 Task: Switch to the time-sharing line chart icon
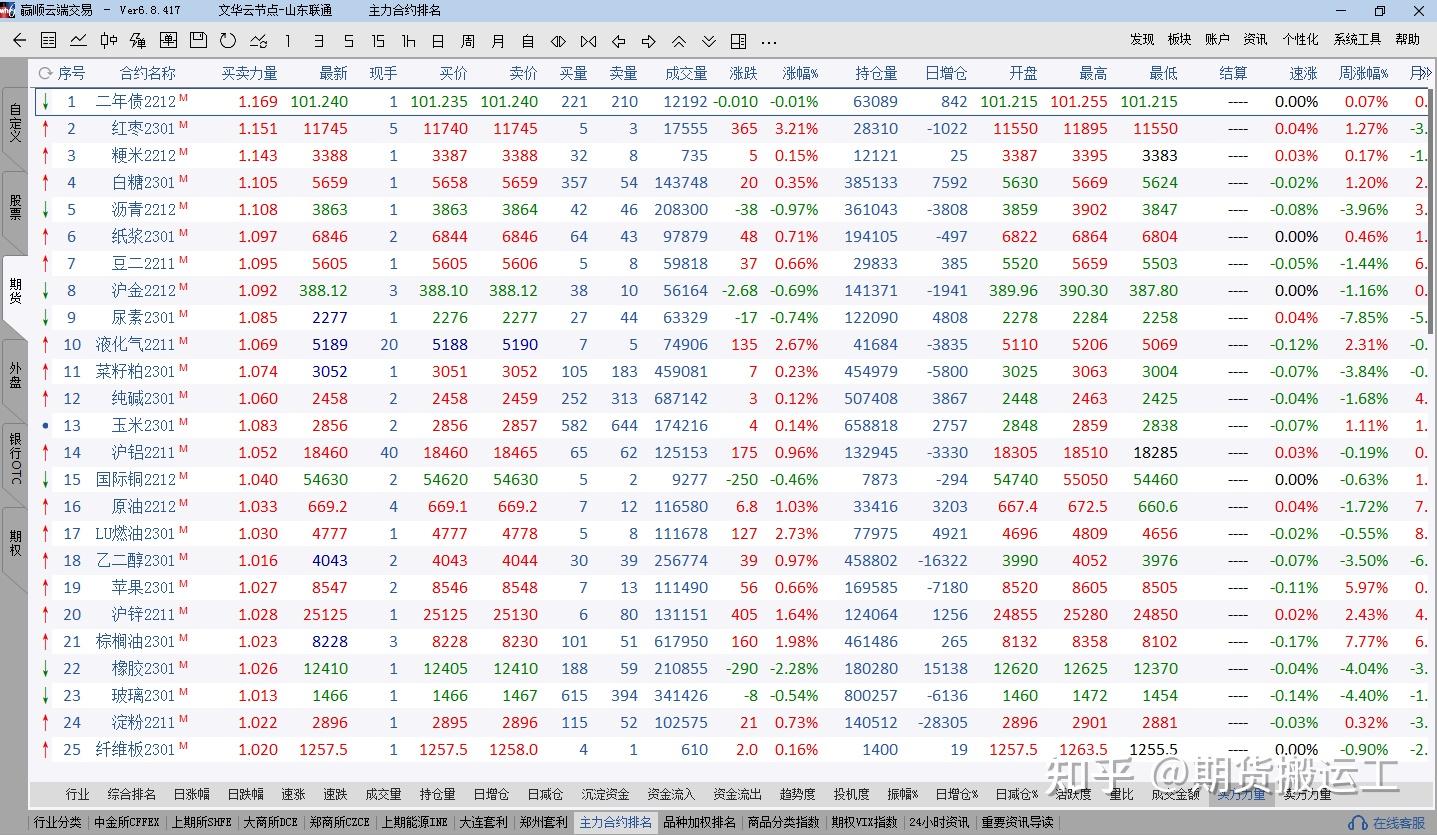click(x=78, y=41)
